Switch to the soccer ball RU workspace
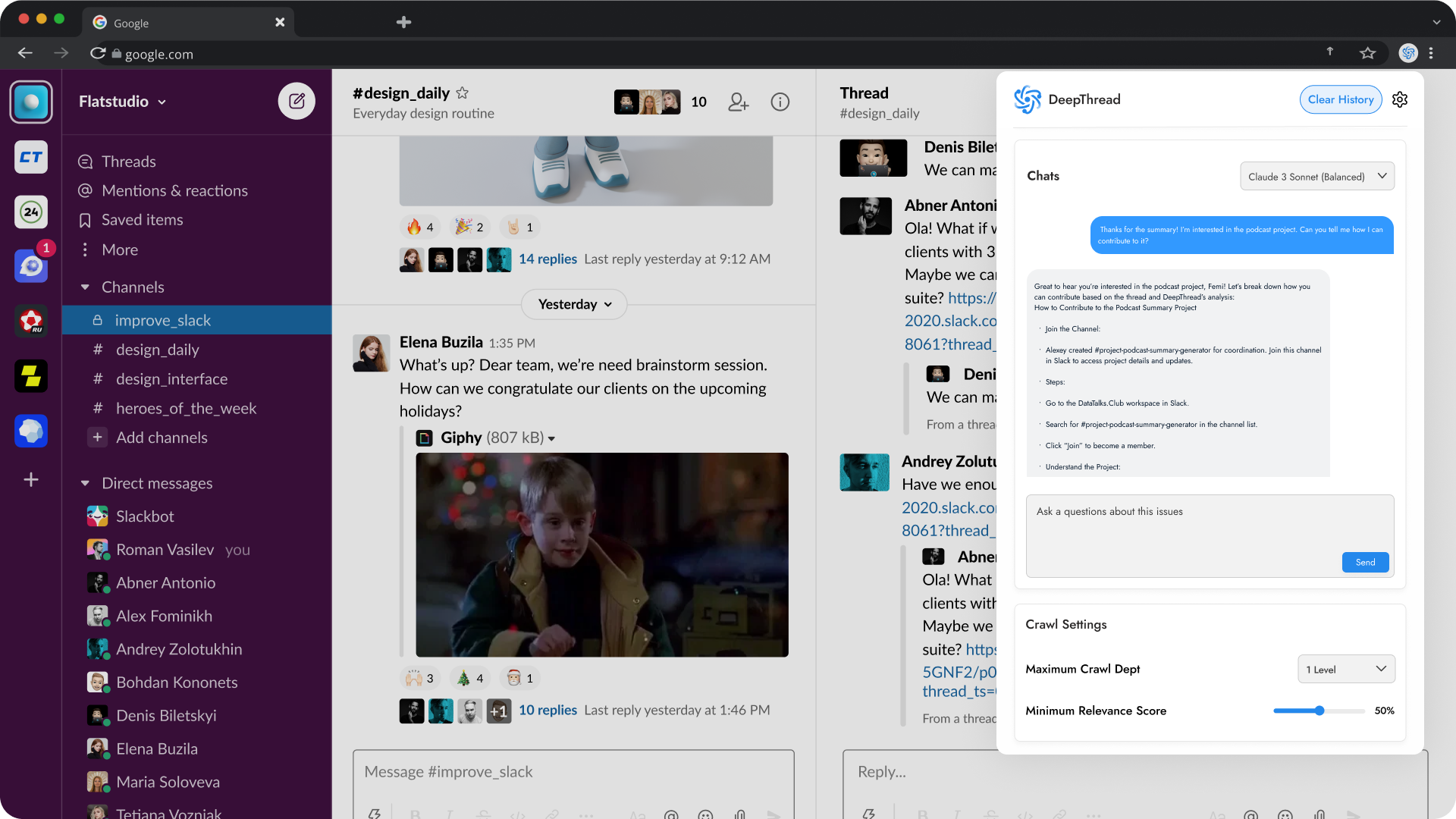Image resolution: width=1456 pixels, height=819 pixels. [31, 322]
